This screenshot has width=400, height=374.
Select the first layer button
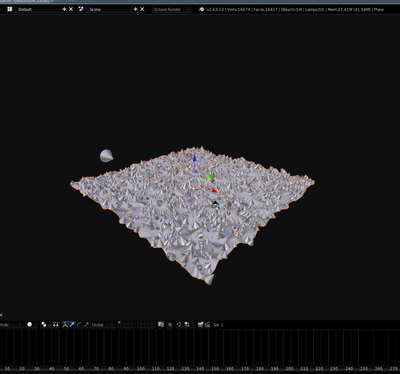(119, 323)
